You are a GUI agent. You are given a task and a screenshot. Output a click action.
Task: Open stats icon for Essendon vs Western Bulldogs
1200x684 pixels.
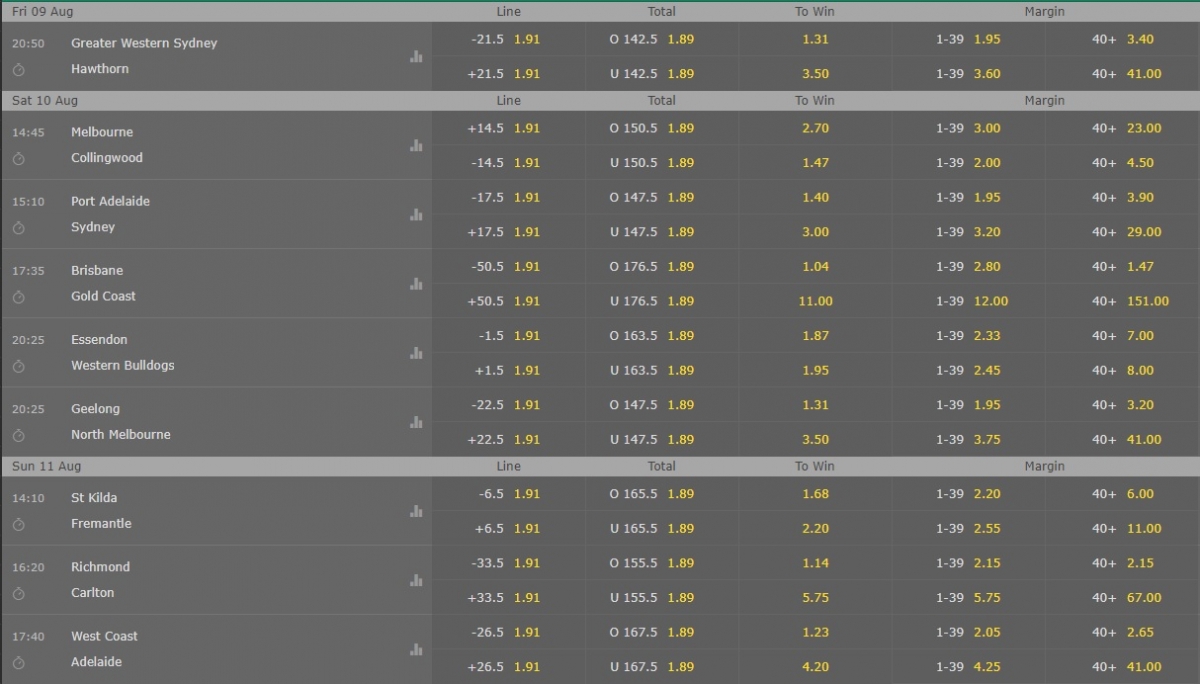coord(416,353)
